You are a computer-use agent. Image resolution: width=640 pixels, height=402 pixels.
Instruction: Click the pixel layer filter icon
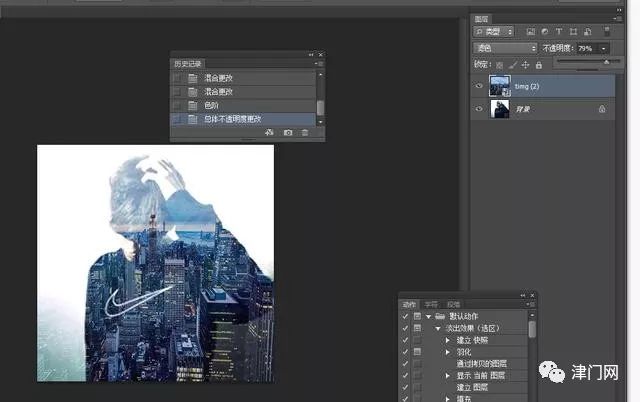[x=531, y=32]
